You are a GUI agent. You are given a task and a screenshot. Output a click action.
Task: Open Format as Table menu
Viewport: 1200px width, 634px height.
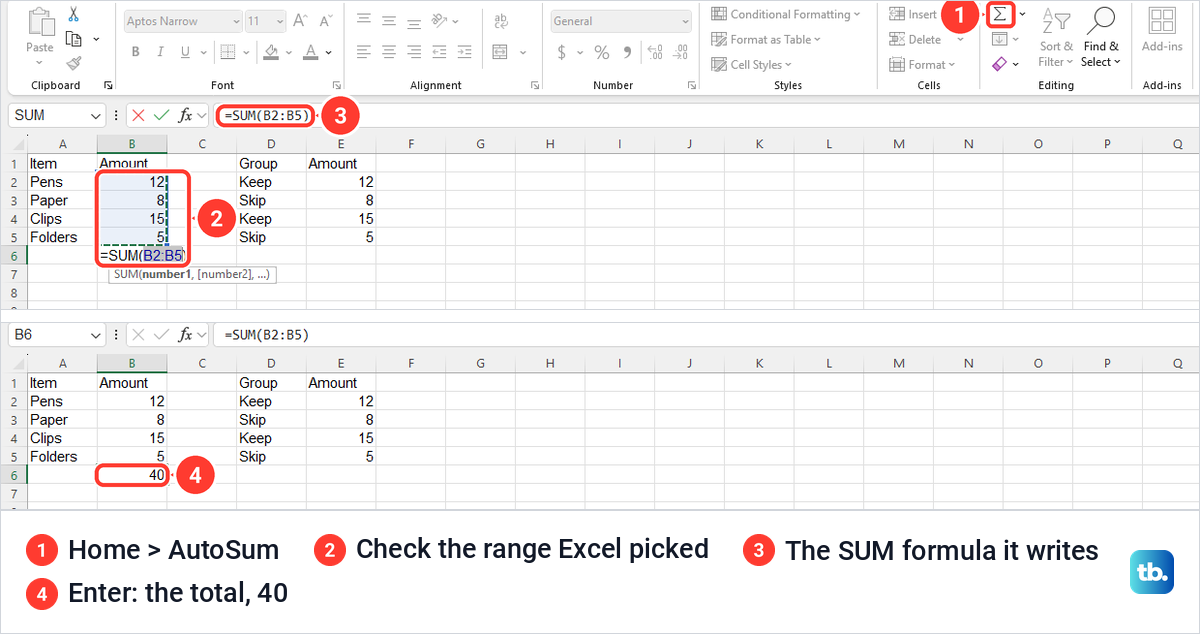[765, 39]
